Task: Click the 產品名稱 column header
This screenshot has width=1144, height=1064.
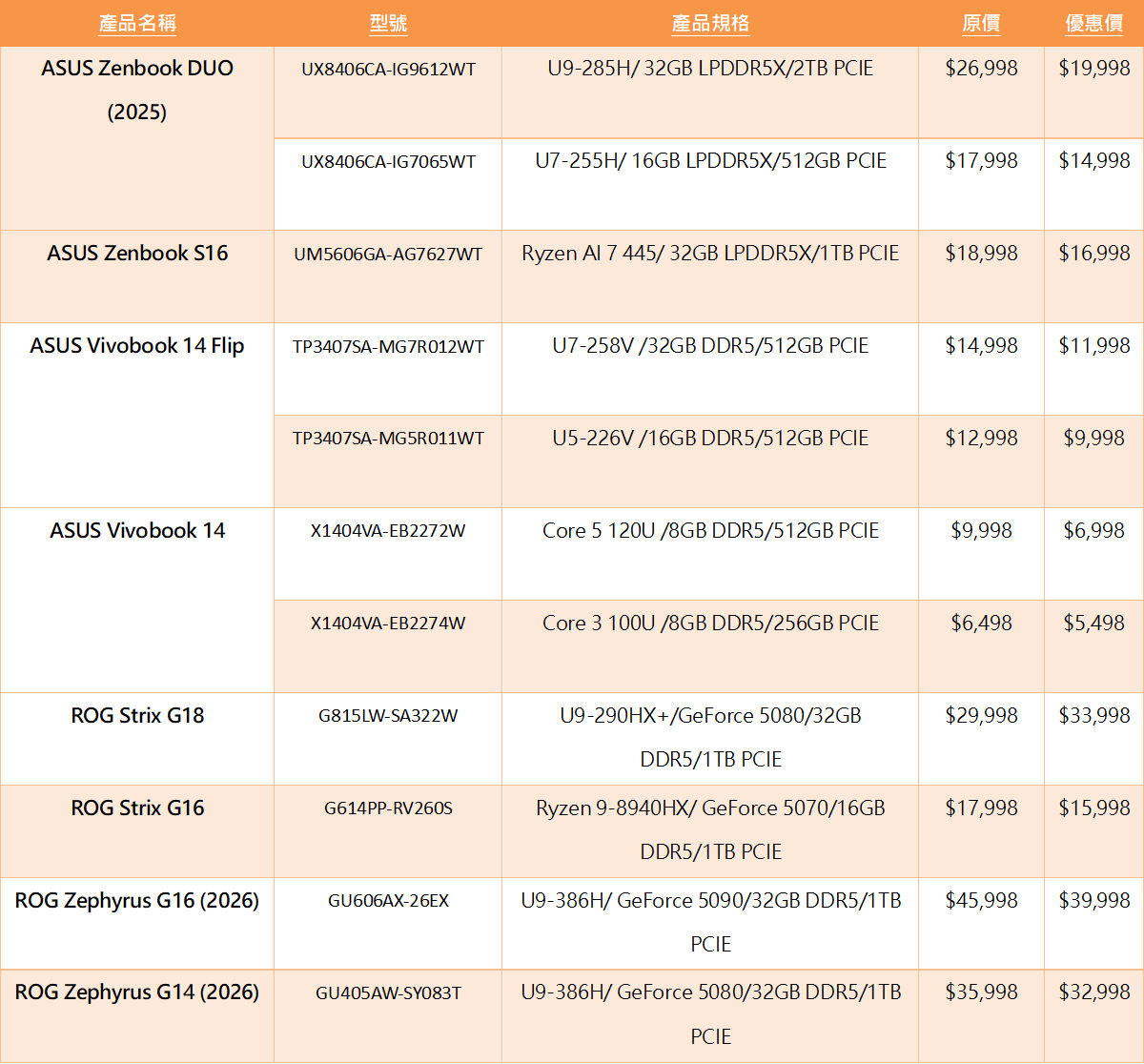Action: 137,23
